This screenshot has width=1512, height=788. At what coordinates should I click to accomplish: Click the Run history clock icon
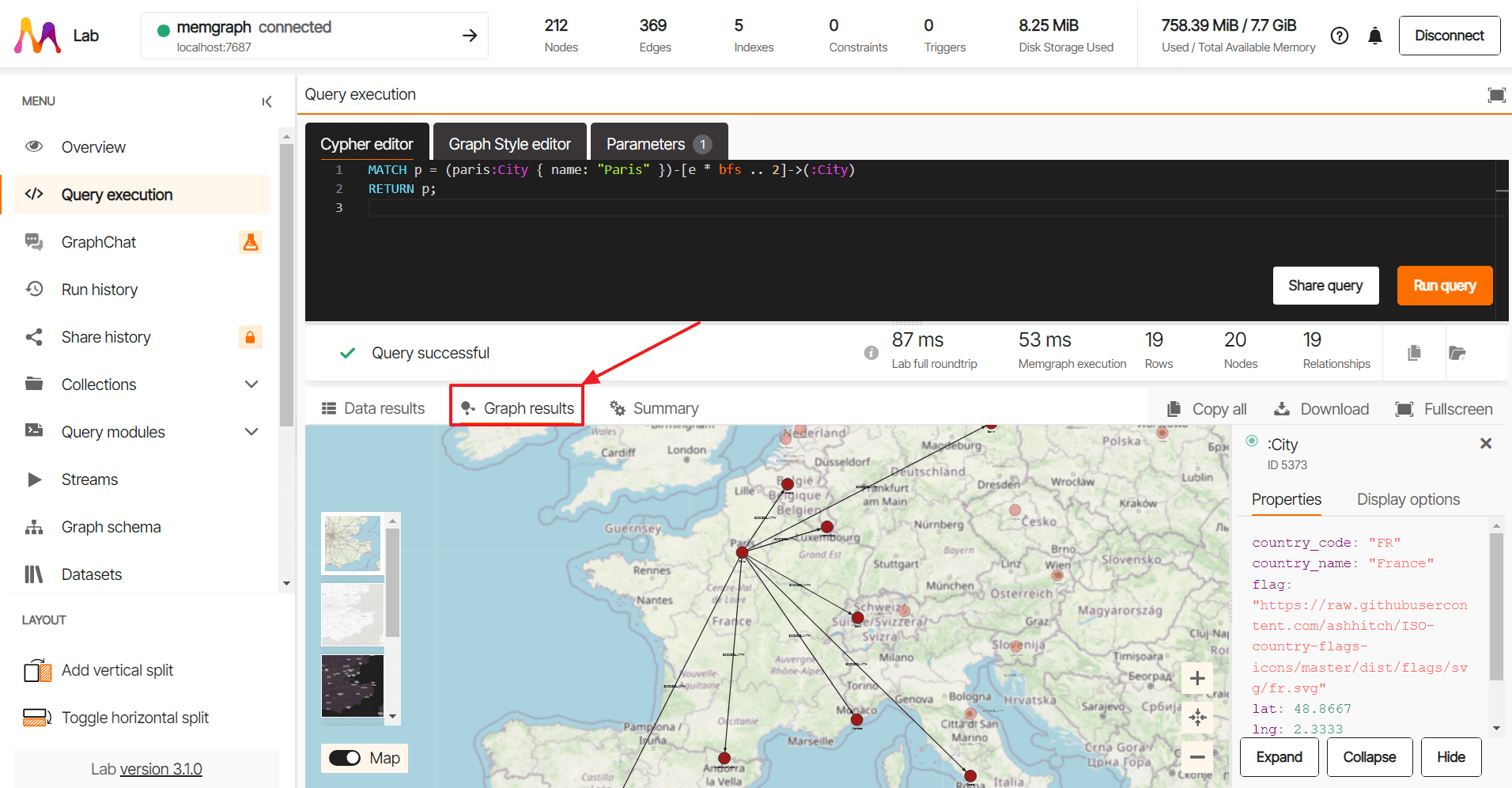(34, 289)
